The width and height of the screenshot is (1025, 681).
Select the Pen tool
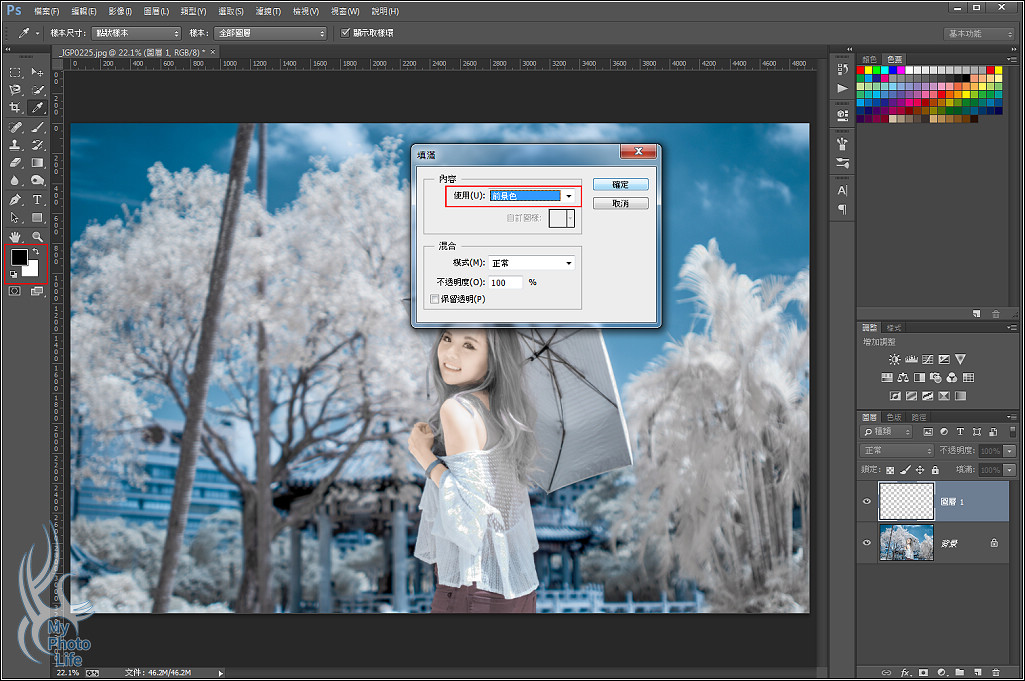pos(16,199)
